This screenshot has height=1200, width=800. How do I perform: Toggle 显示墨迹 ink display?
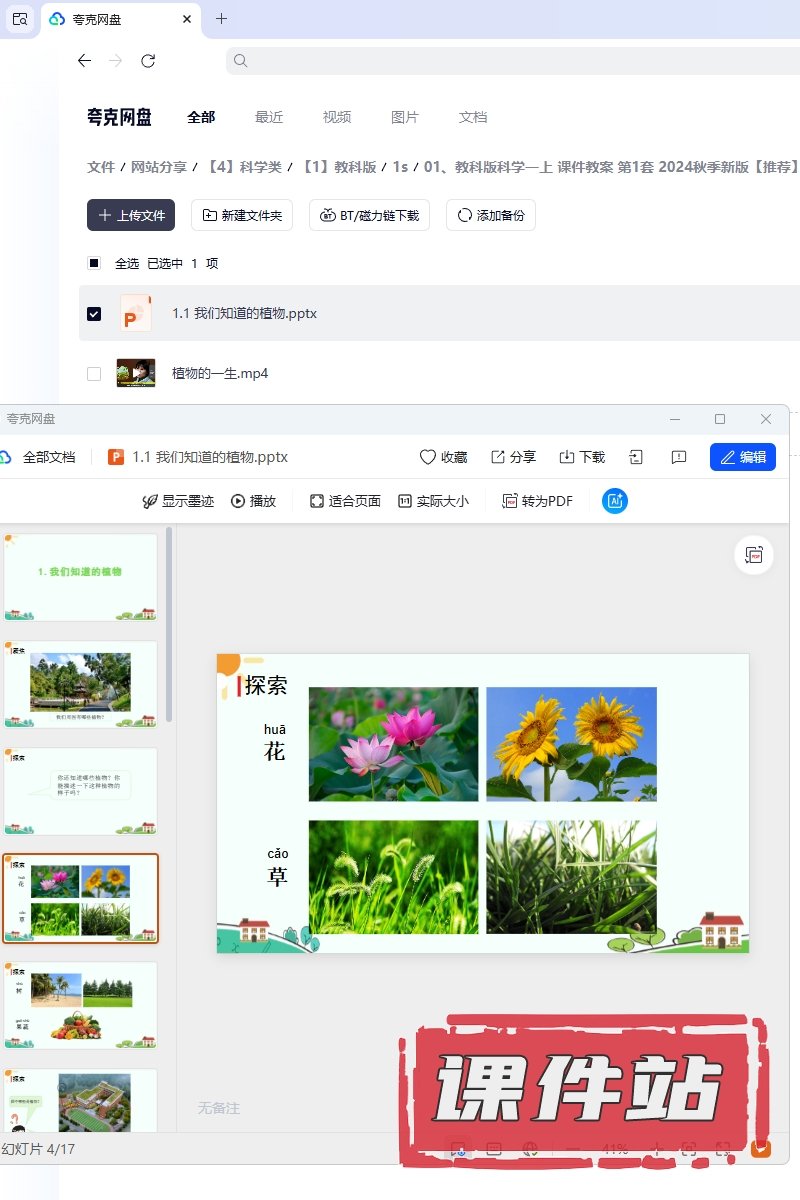coord(150,501)
